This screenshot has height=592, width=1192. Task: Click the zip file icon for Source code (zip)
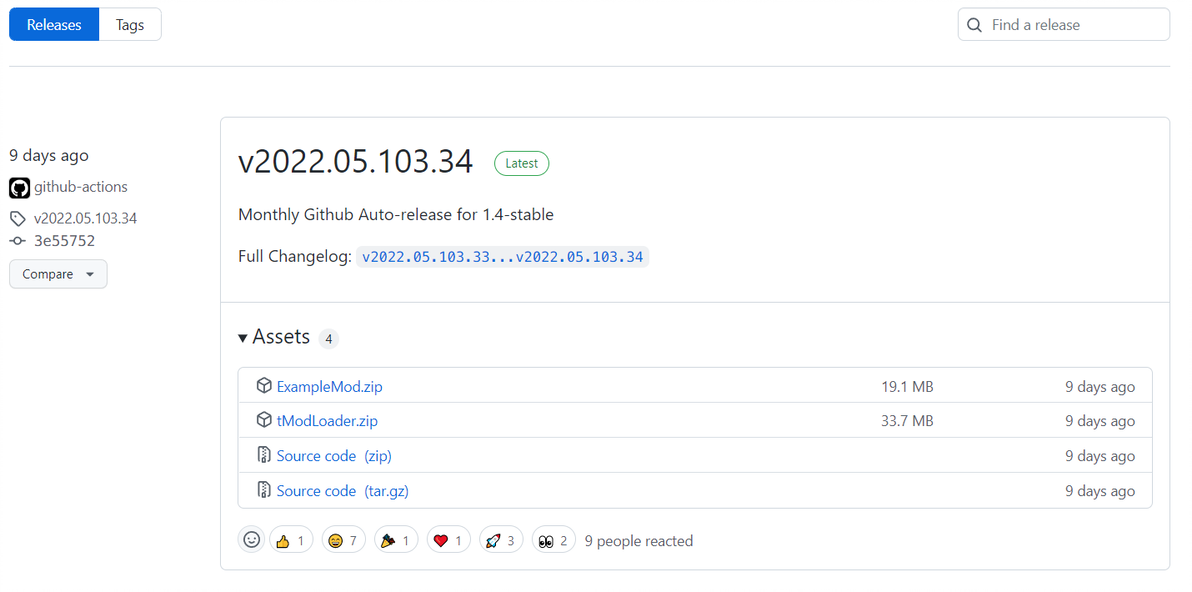coord(264,455)
